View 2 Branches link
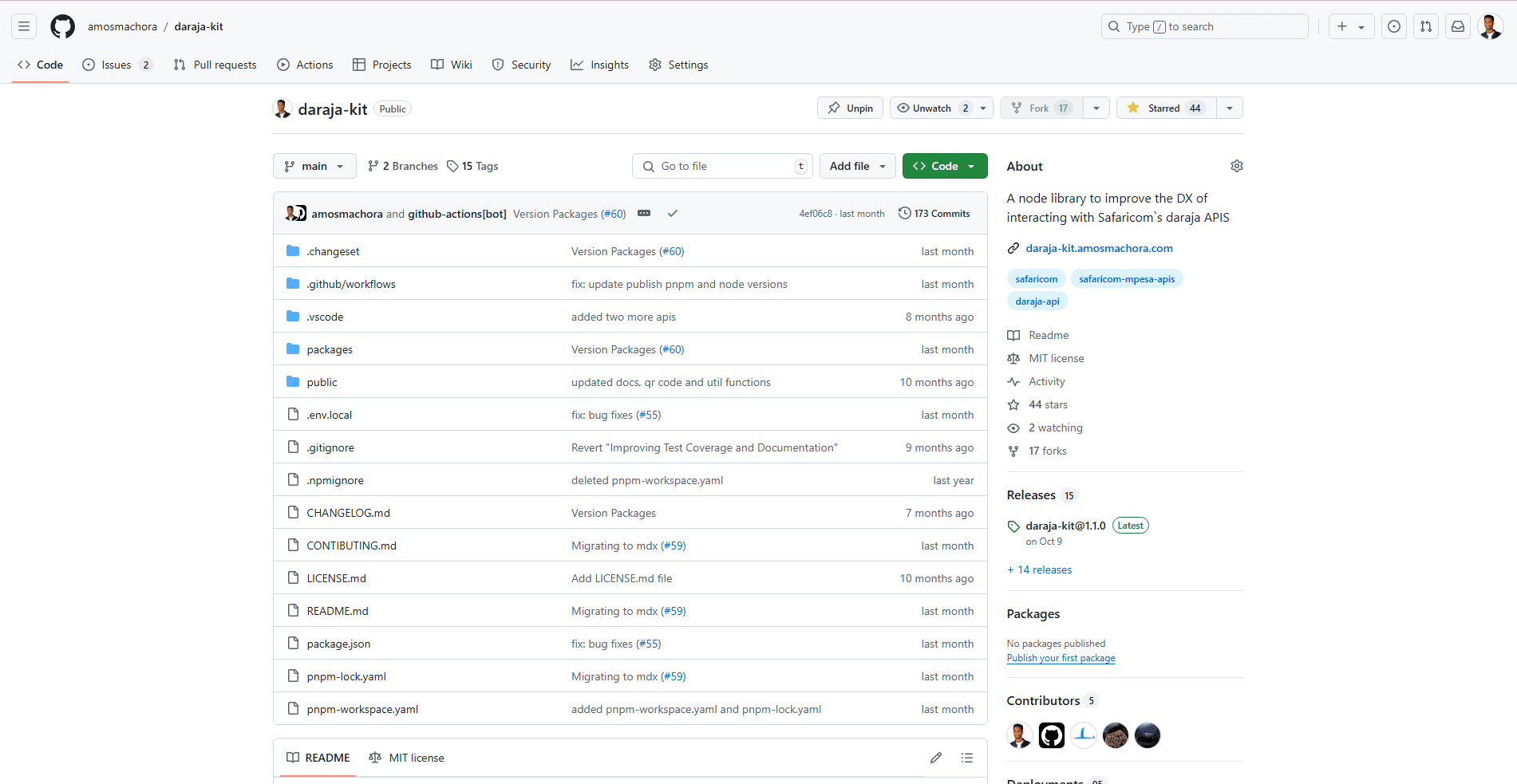1517x784 pixels. tap(403, 166)
